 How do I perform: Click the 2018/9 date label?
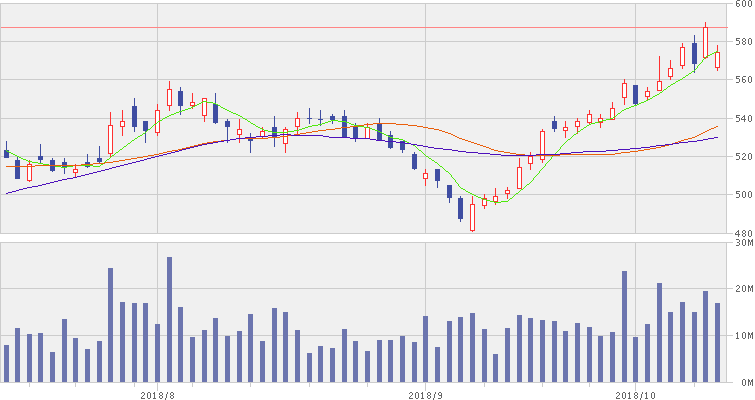tap(426, 393)
